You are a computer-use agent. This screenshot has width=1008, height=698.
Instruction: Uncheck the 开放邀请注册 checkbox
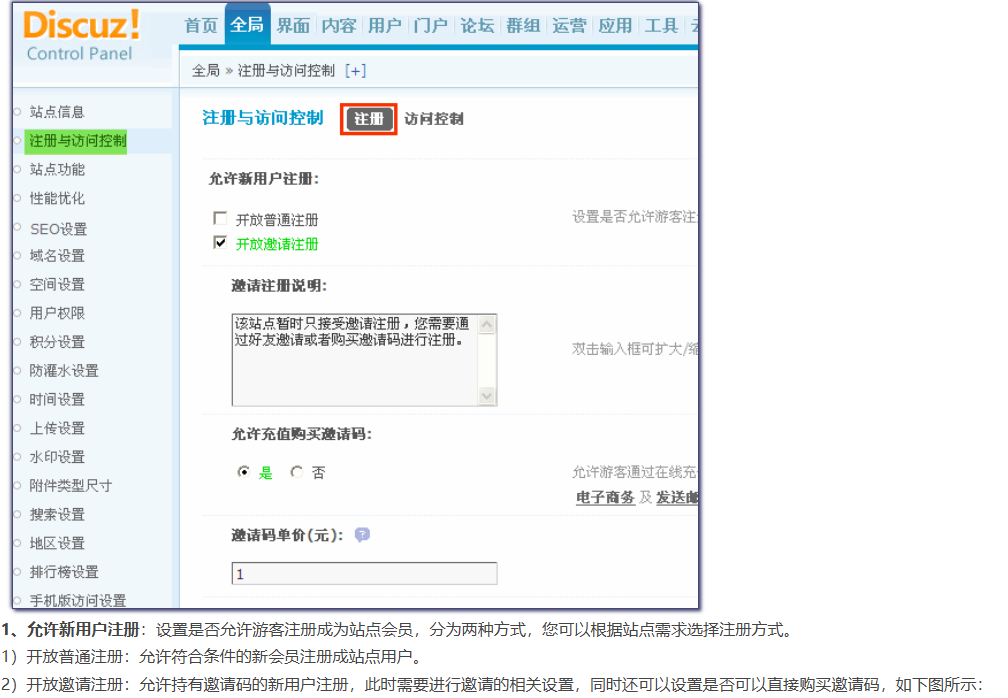[220, 243]
